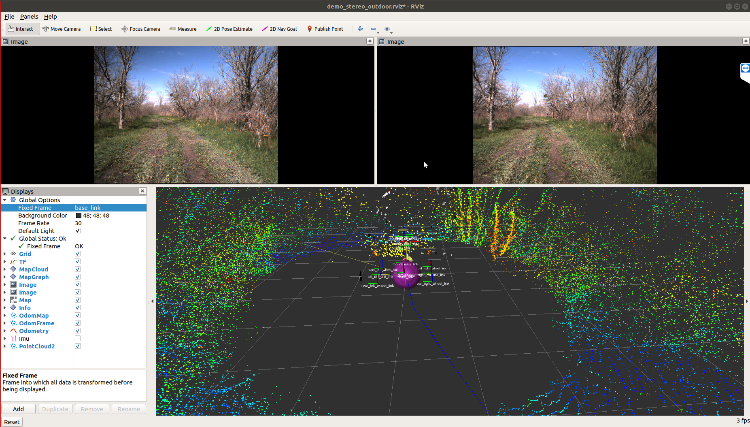Expand the Odometry display entry
Viewport: 750px width, 427px height.
pos(4,330)
